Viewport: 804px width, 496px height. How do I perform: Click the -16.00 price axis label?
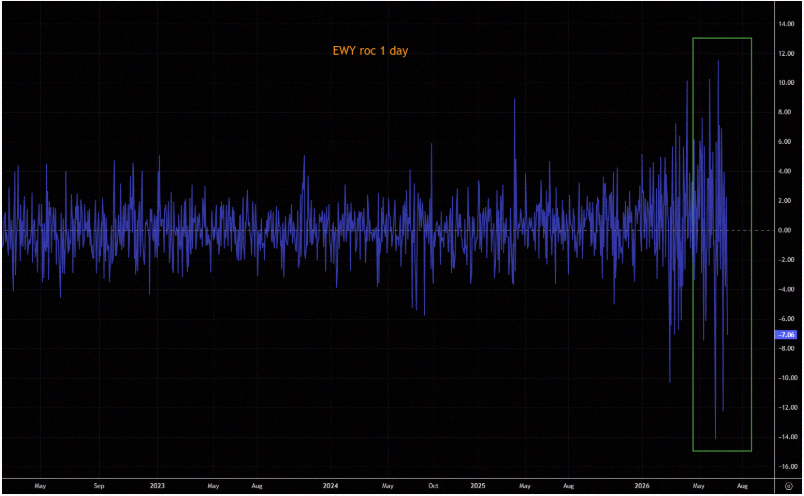[x=787, y=467]
